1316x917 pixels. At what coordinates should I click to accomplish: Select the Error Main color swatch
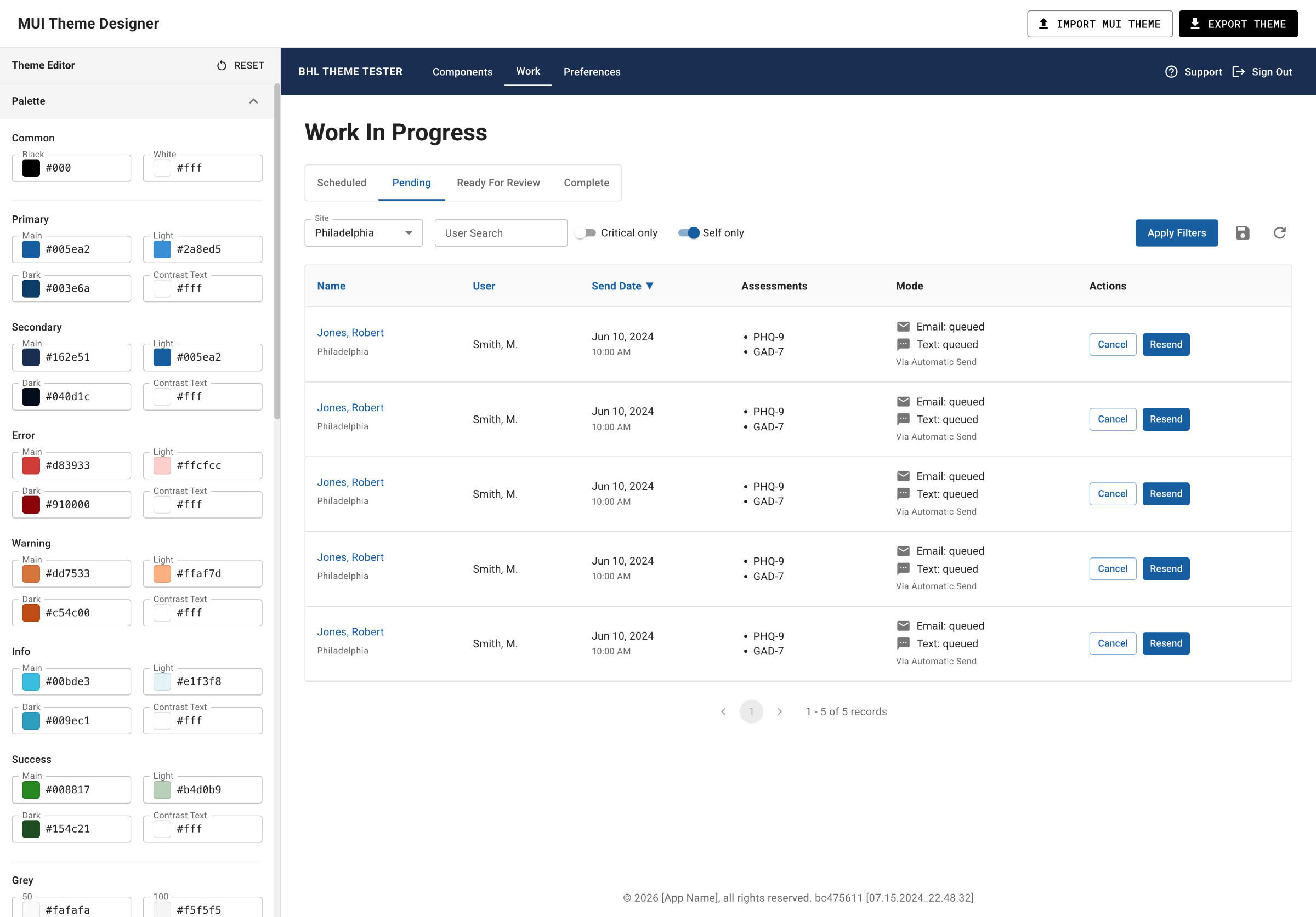tap(30, 464)
